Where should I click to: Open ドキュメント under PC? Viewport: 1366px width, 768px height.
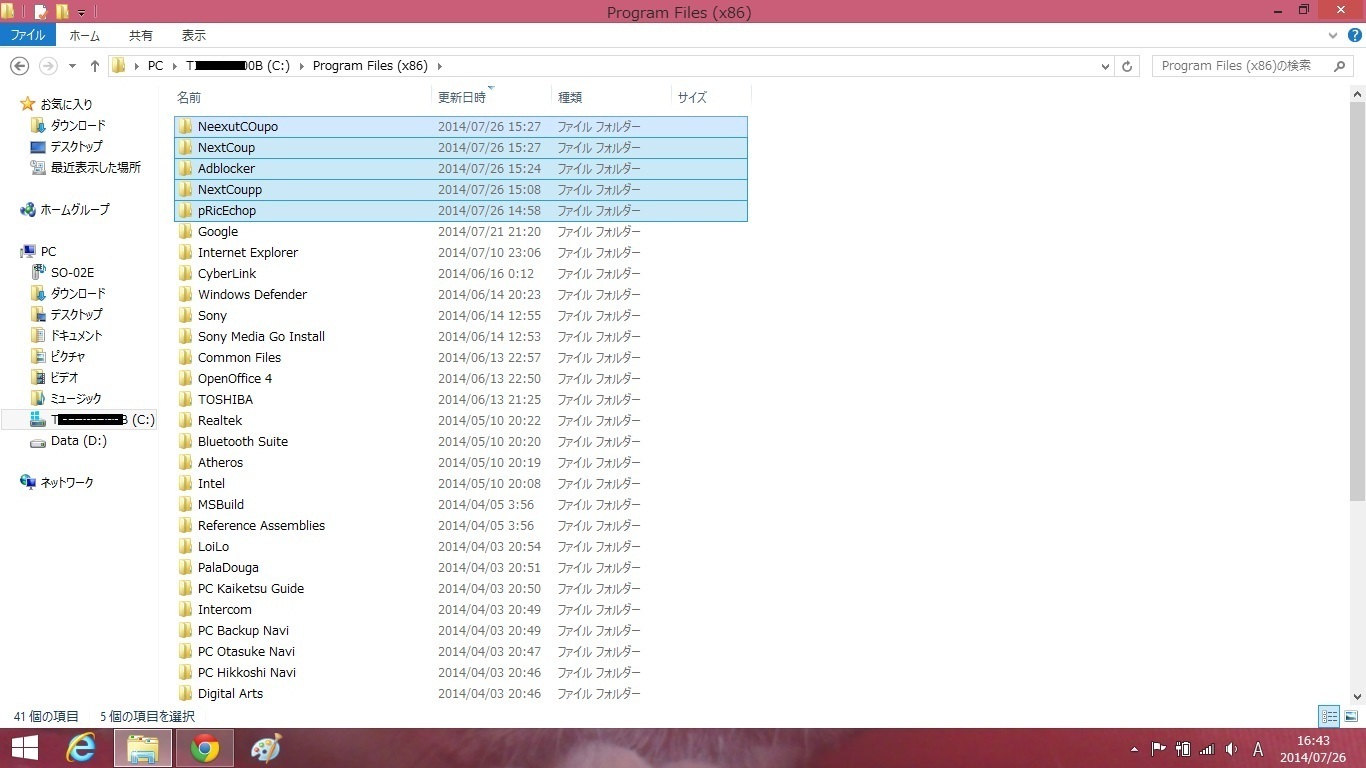coord(76,335)
